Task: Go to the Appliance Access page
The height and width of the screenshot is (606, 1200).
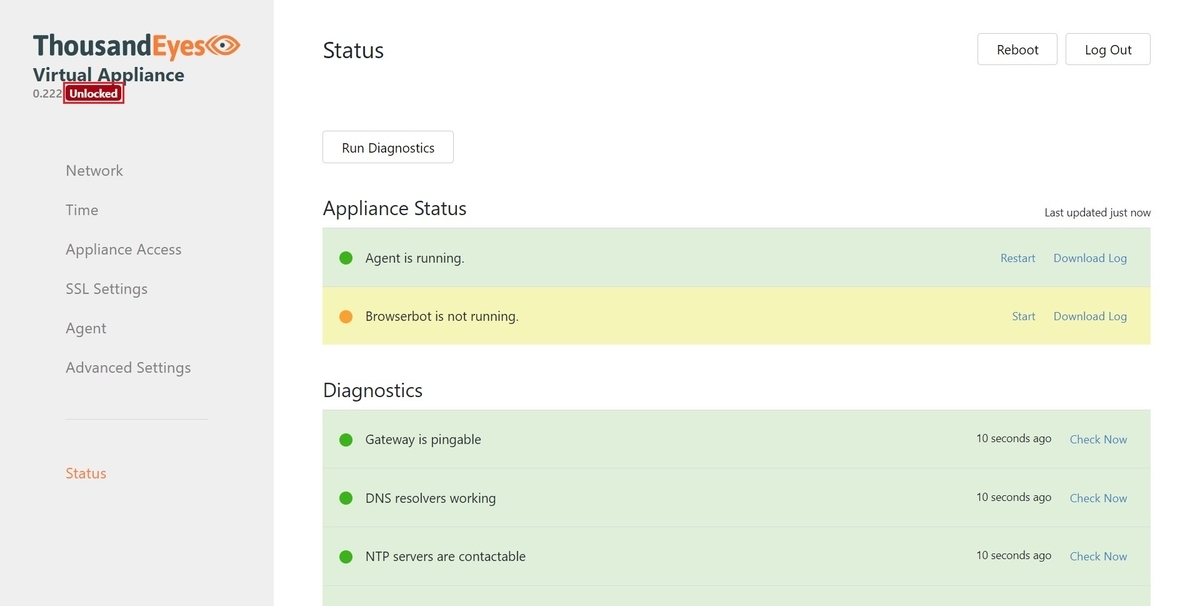Action: click(x=123, y=249)
